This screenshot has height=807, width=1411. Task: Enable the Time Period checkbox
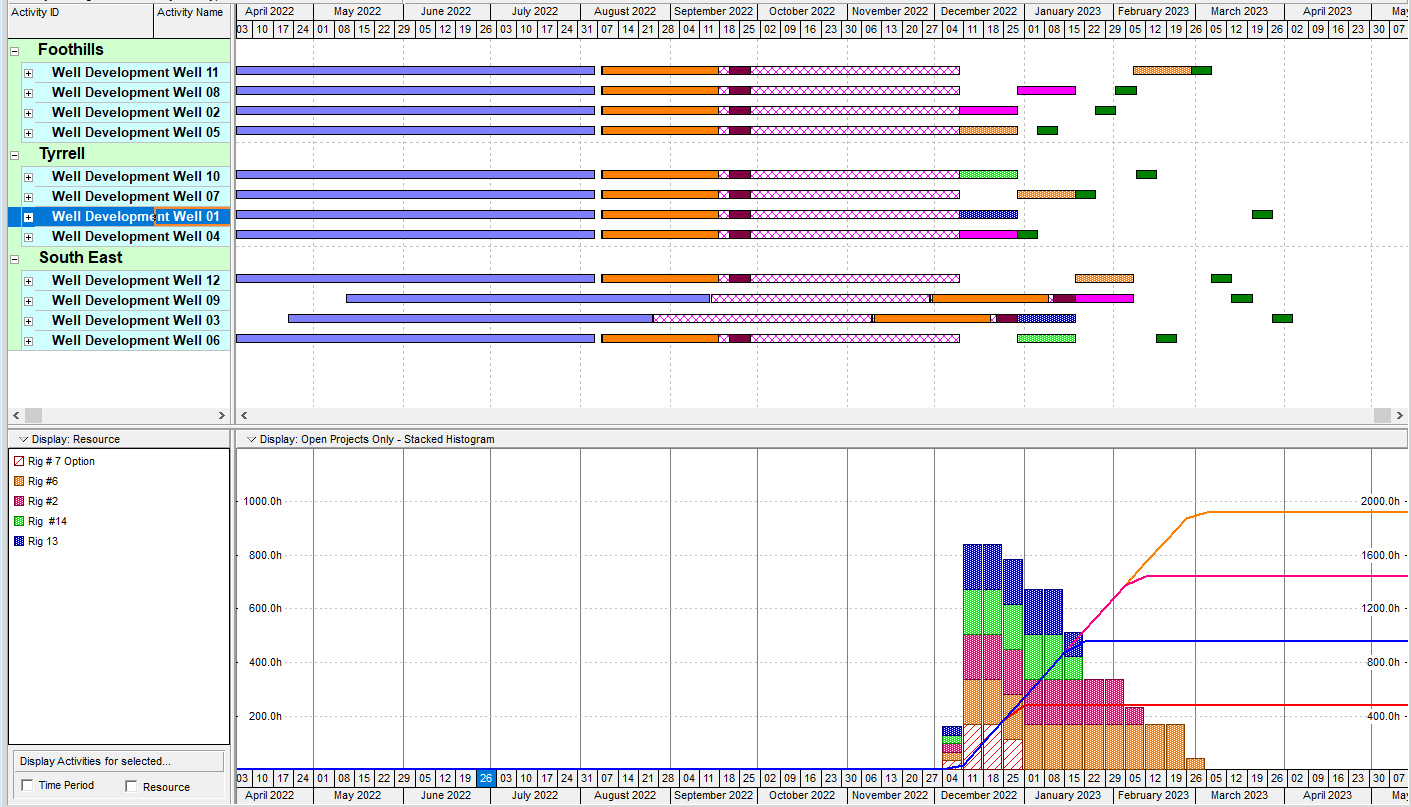[27, 786]
